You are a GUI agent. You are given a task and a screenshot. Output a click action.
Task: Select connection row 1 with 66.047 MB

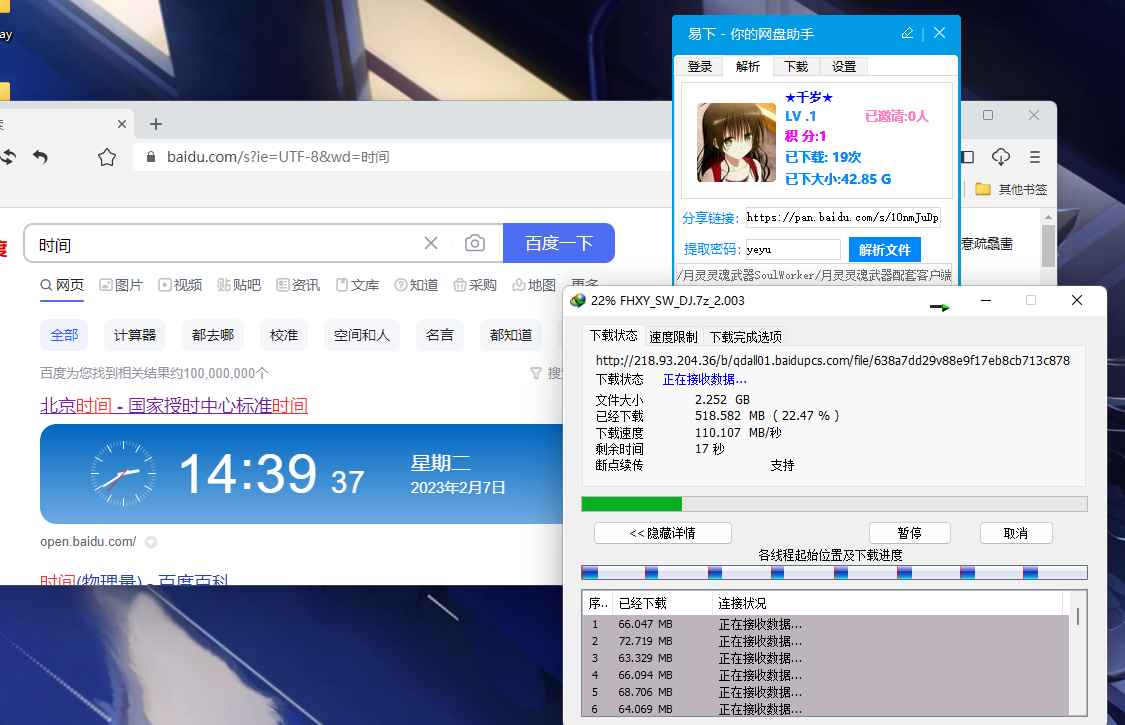[x=825, y=624]
